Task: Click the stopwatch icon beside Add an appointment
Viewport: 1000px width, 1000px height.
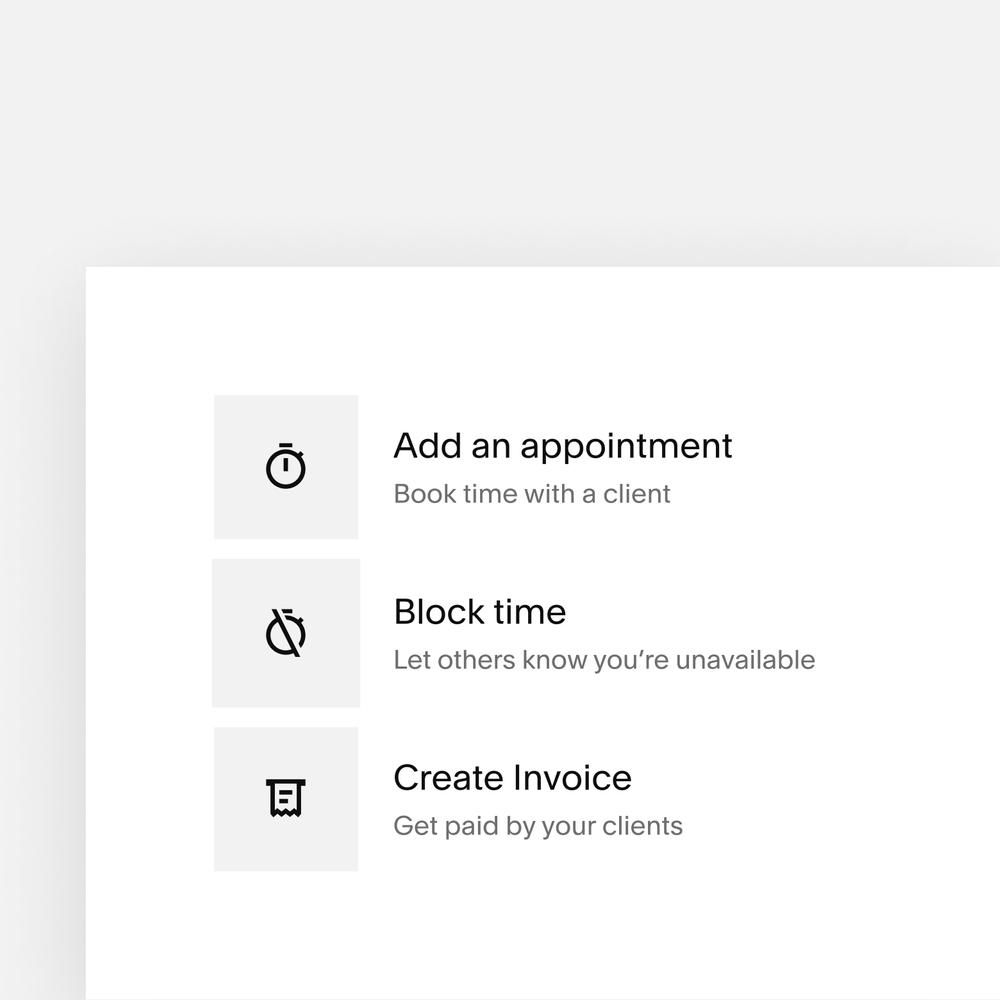Action: pyautogui.click(x=286, y=466)
